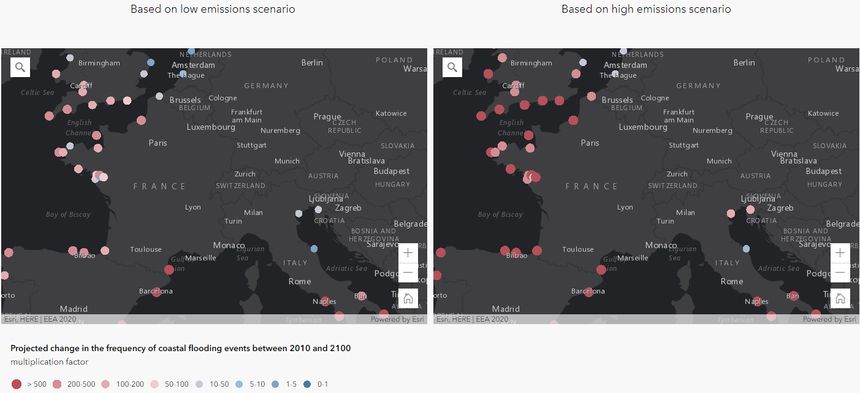Open search on the low emissions map

click(20, 67)
